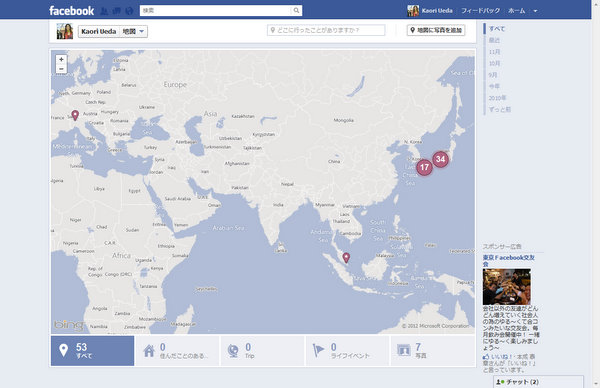Open the cluster marker labeled 17
The height and width of the screenshot is (388, 600).
424,167
